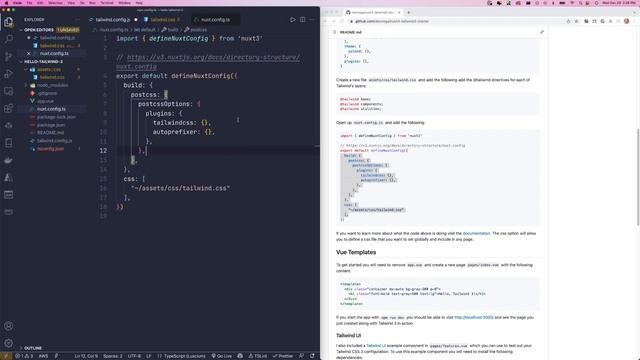Click the AWS status bar item
This screenshot has width=640, height=360.
[43, 356]
